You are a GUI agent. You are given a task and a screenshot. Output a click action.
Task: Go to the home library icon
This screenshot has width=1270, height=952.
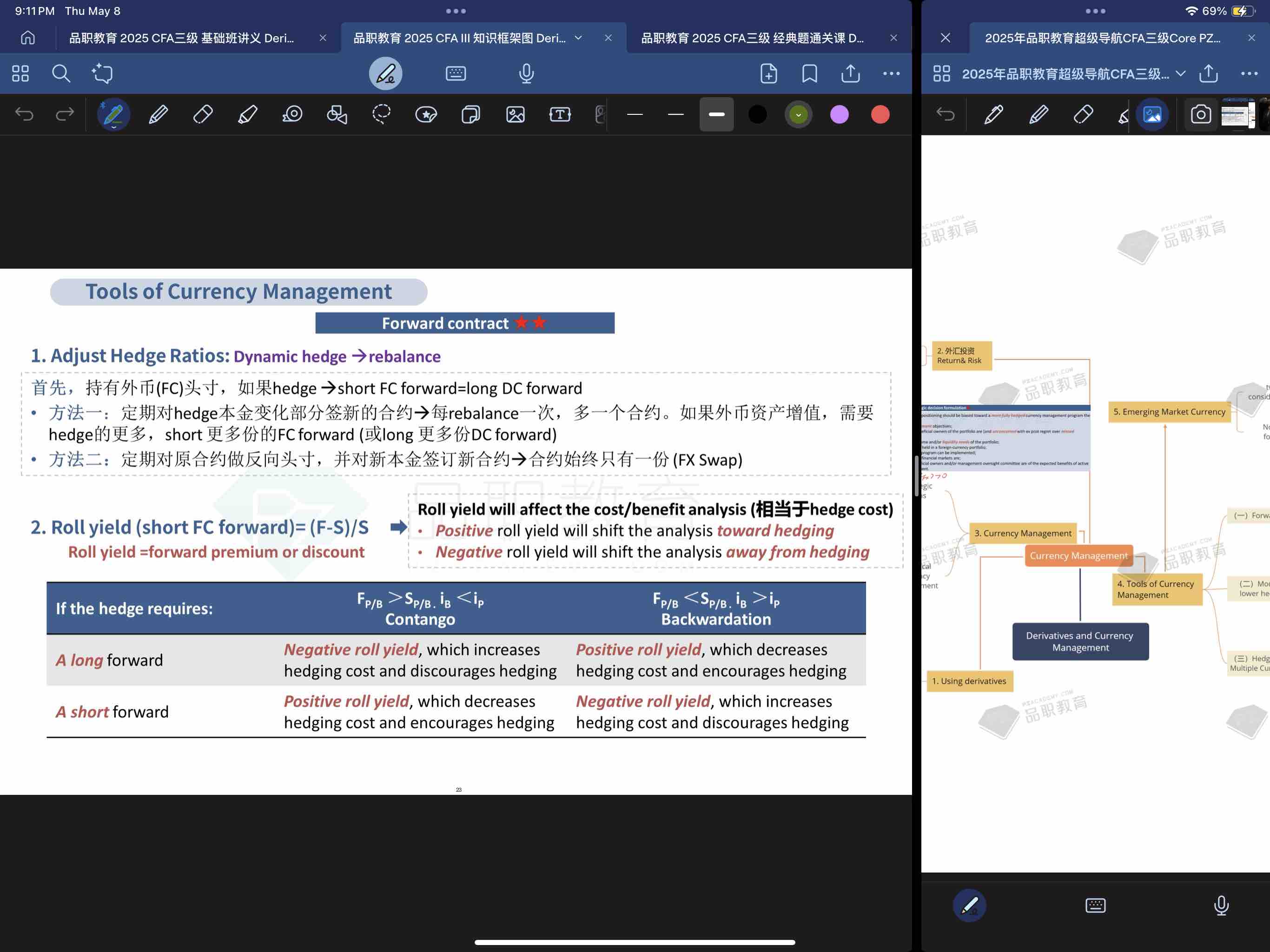click(x=27, y=38)
